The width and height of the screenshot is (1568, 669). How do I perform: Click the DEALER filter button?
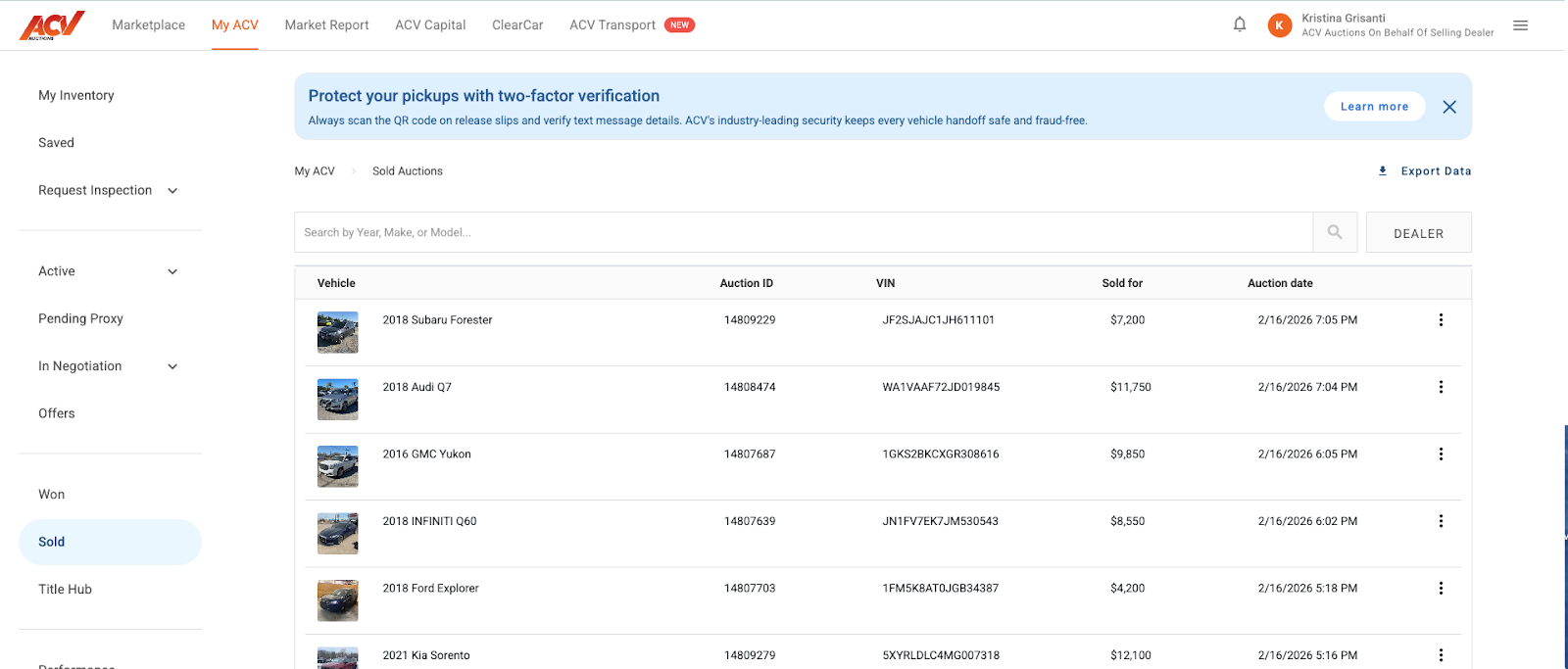click(1418, 233)
